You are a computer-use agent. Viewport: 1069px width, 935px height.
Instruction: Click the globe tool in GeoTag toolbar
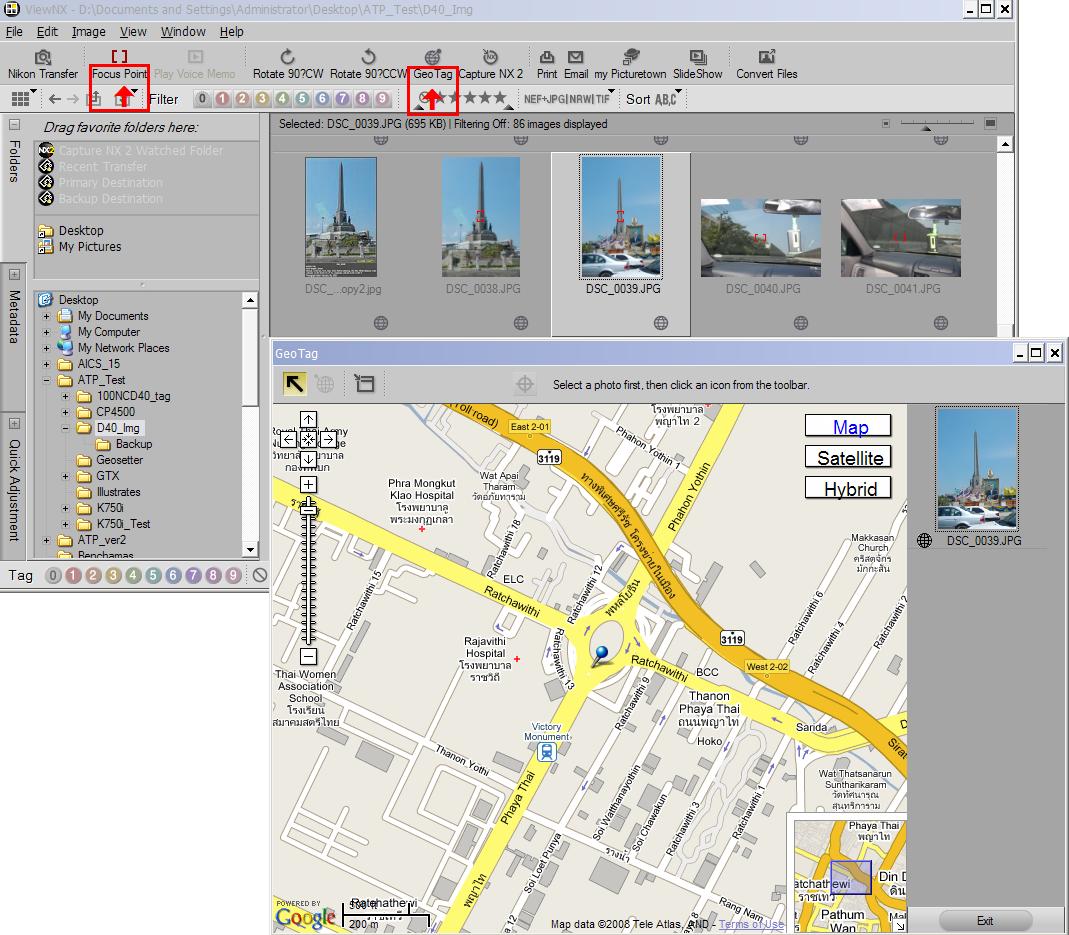coord(325,384)
